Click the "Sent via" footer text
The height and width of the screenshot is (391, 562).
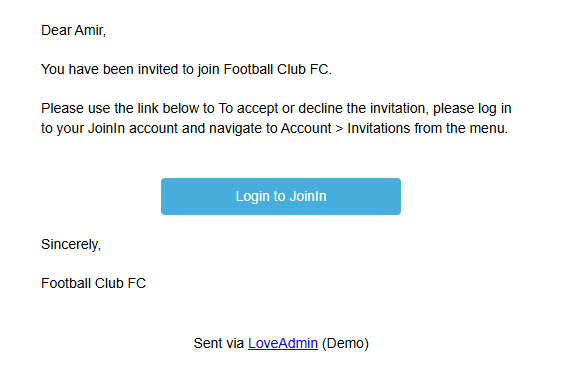pyautogui.click(x=219, y=343)
